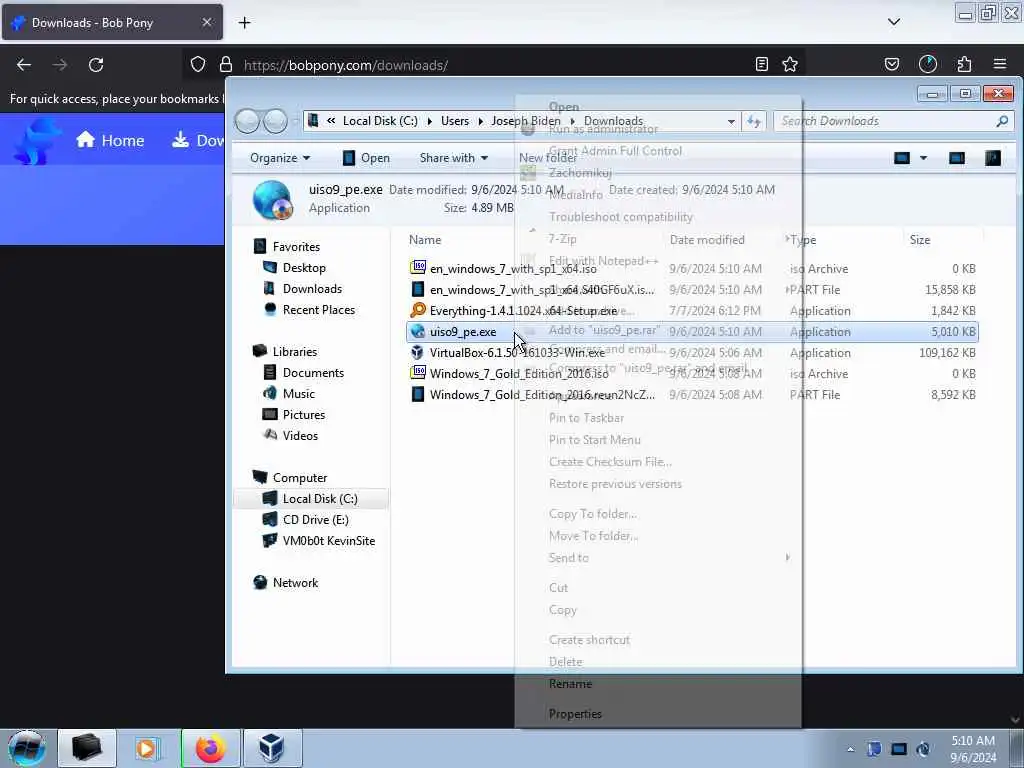Open the Firefox extensions puzzle icon

point(964,64)
